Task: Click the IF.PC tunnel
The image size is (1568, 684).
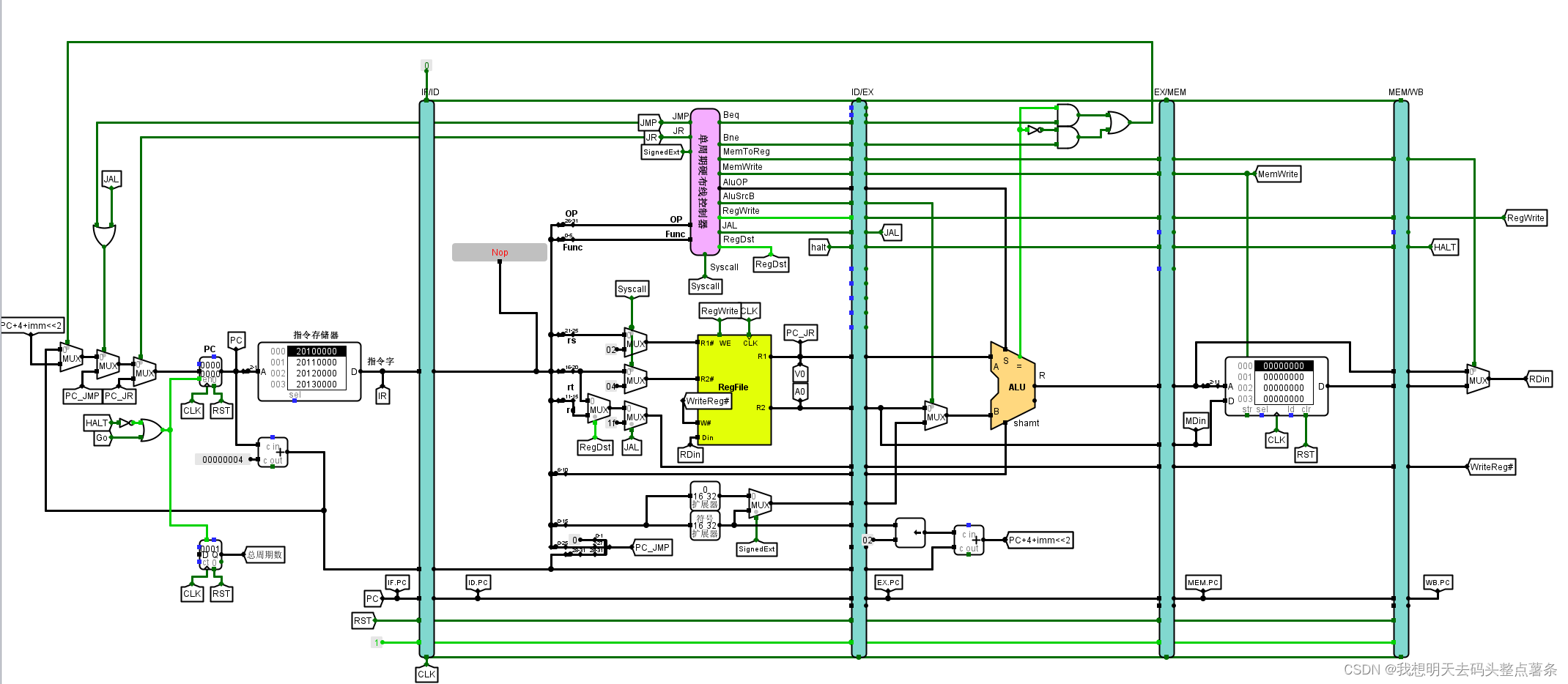Action: 397,583
